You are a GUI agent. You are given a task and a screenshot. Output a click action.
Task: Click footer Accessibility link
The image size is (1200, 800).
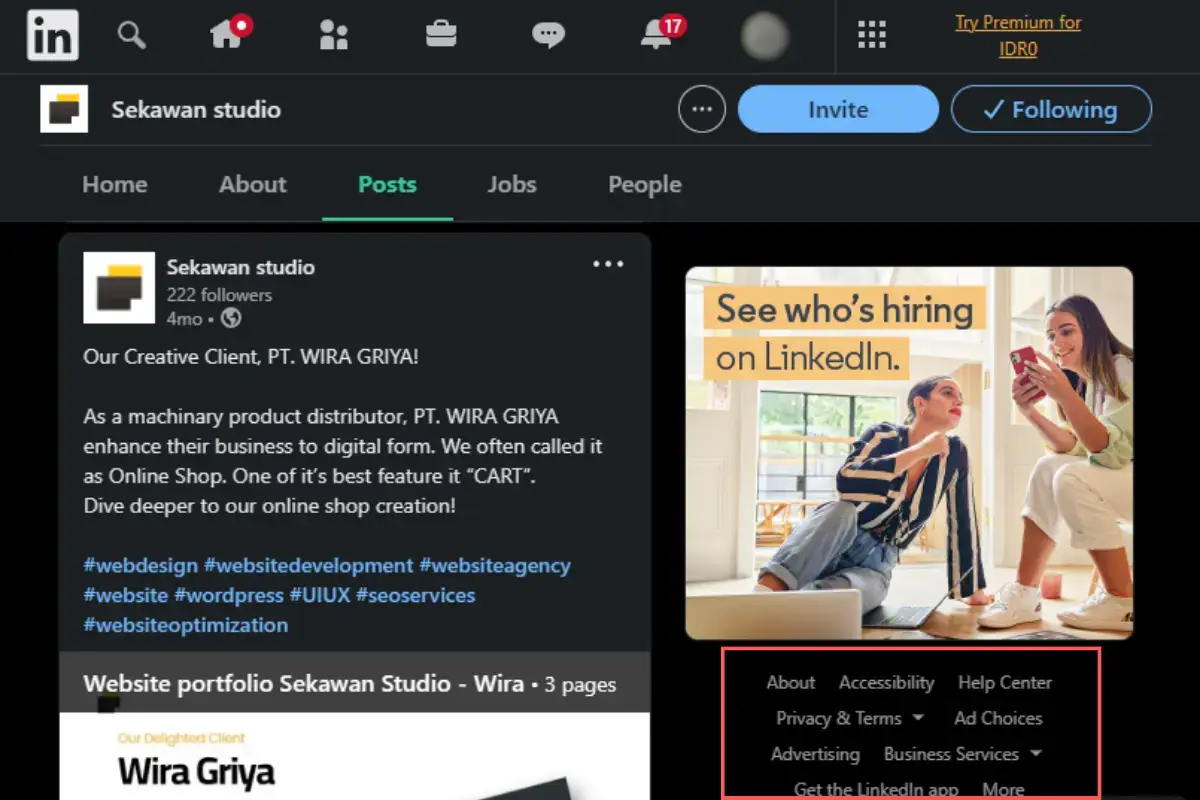coord(887,683)
